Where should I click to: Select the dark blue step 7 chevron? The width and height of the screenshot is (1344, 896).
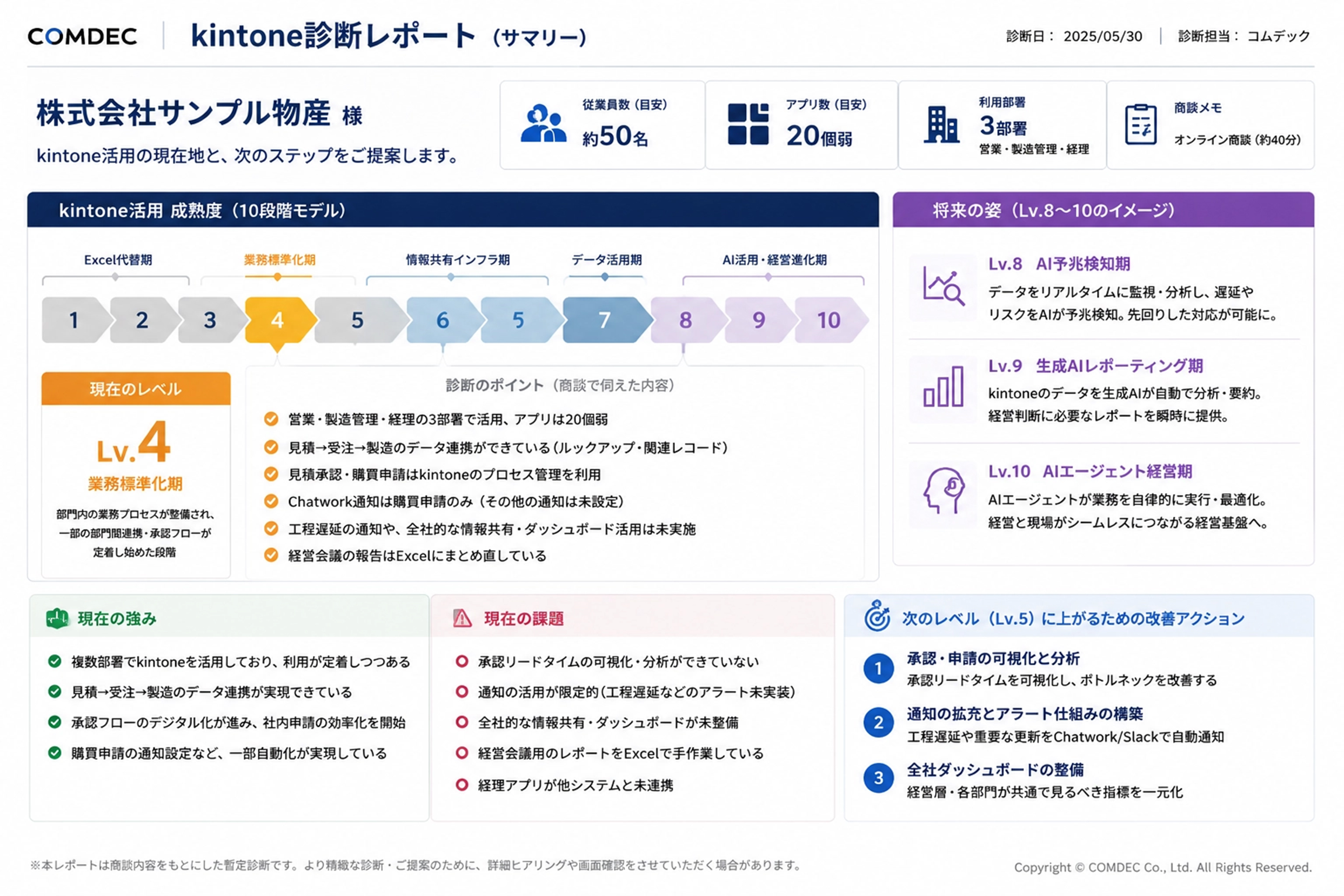[x=607, y=320]
